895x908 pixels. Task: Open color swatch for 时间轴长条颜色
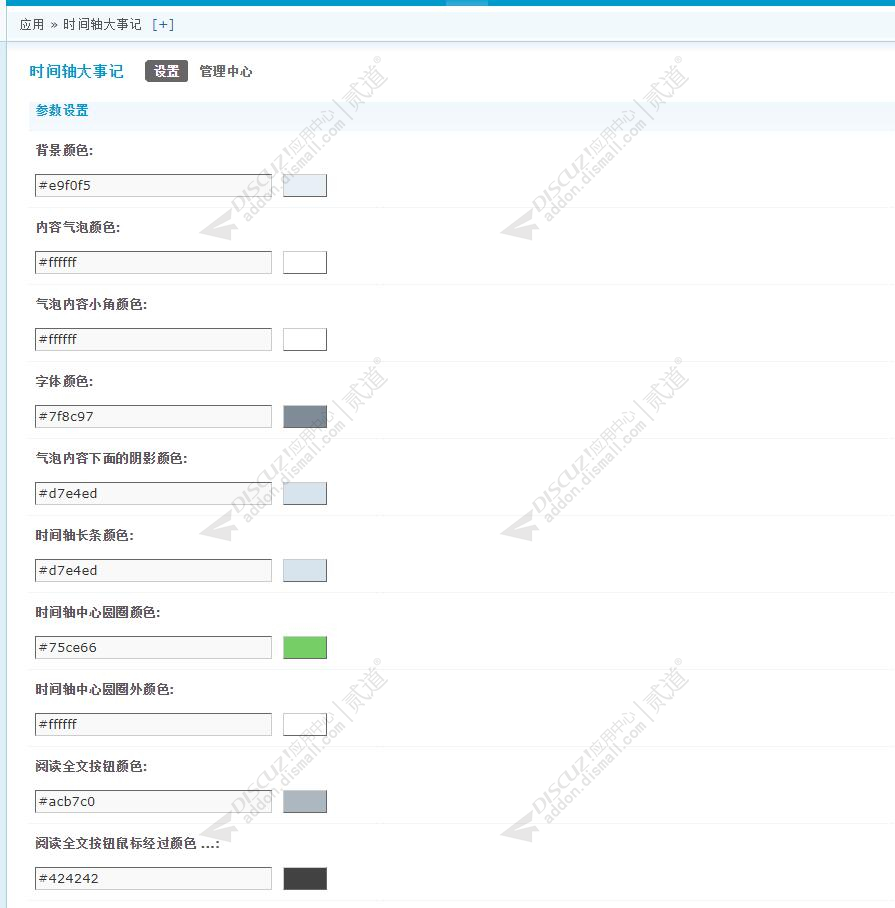pos(305,570)
